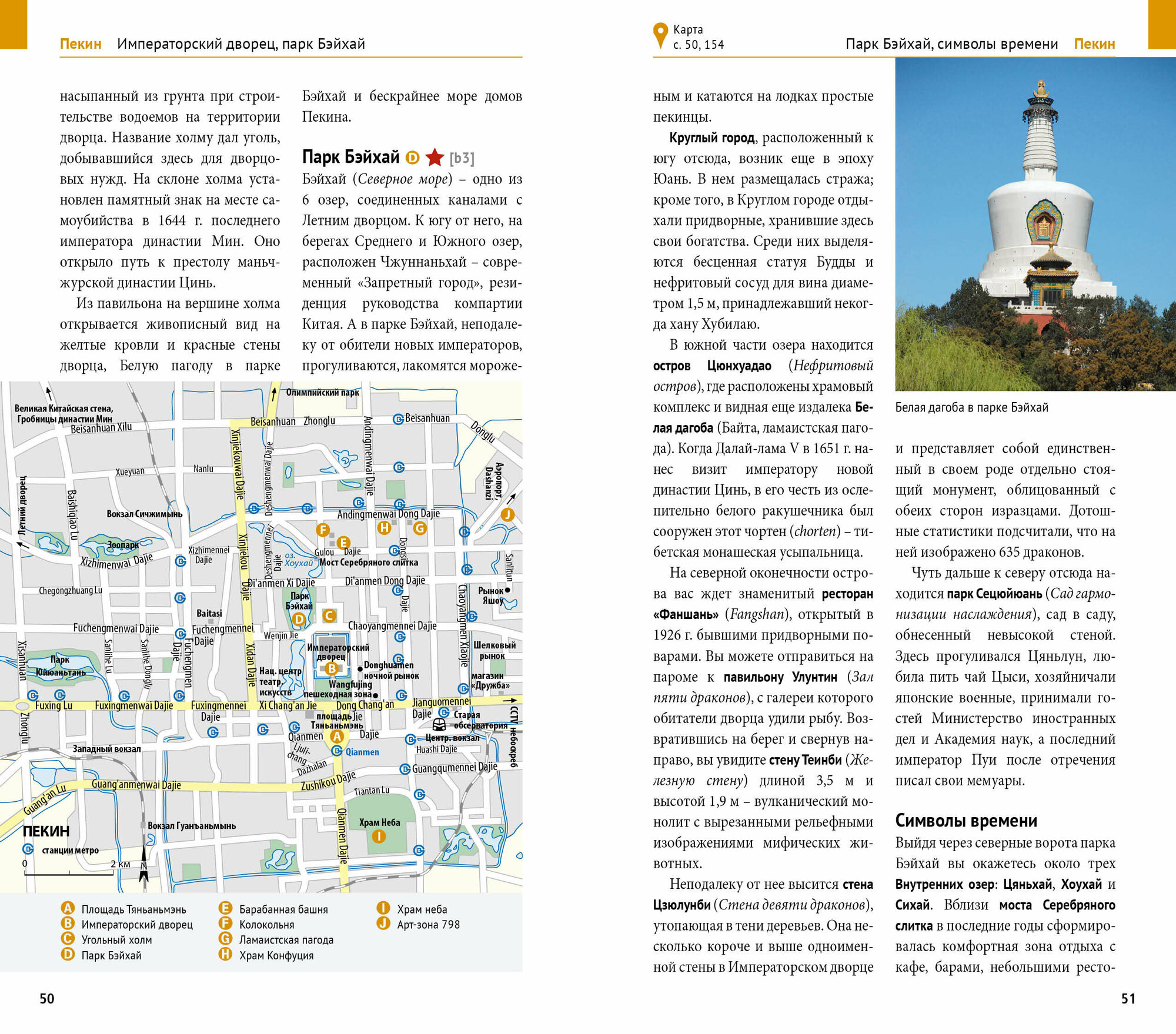Click the Парк Бэйхай section heading
This screenshot has height=1034, width=1176.
tap(350, 157)
